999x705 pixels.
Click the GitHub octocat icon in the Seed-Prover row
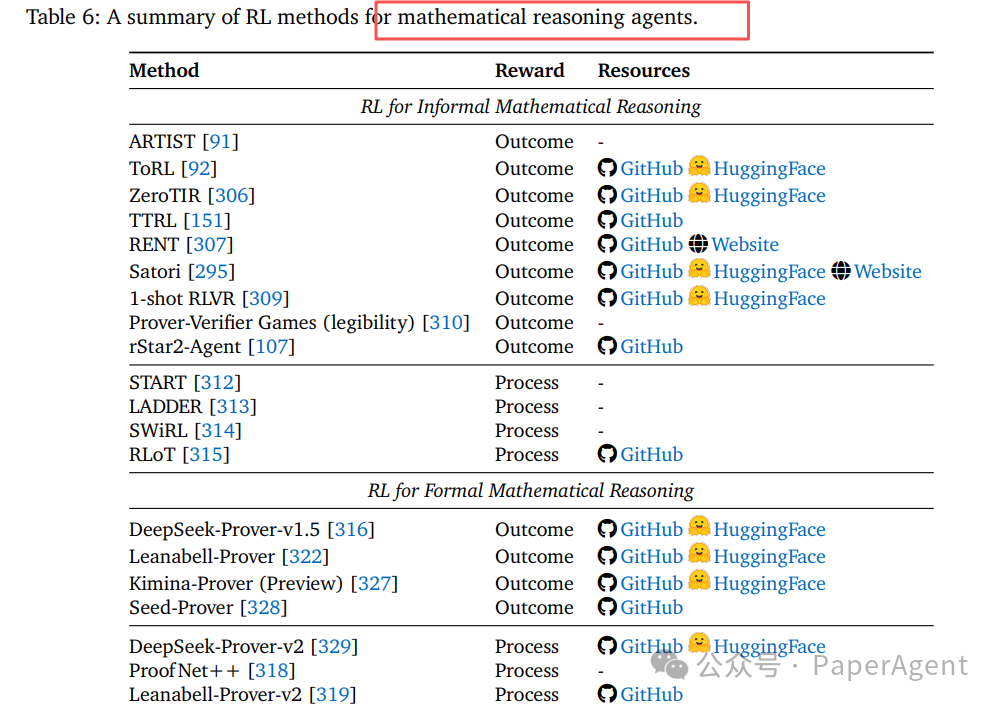pos(607,607)
